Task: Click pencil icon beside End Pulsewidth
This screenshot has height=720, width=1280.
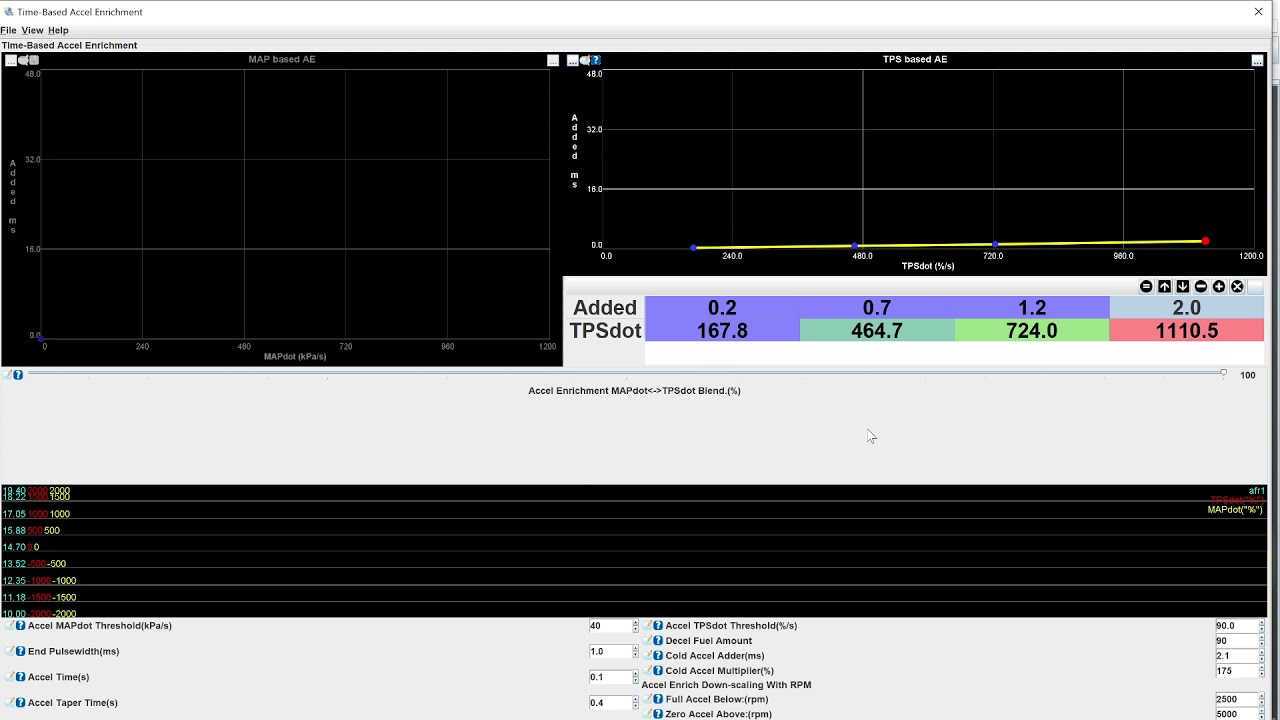Action: click(8, 651)
